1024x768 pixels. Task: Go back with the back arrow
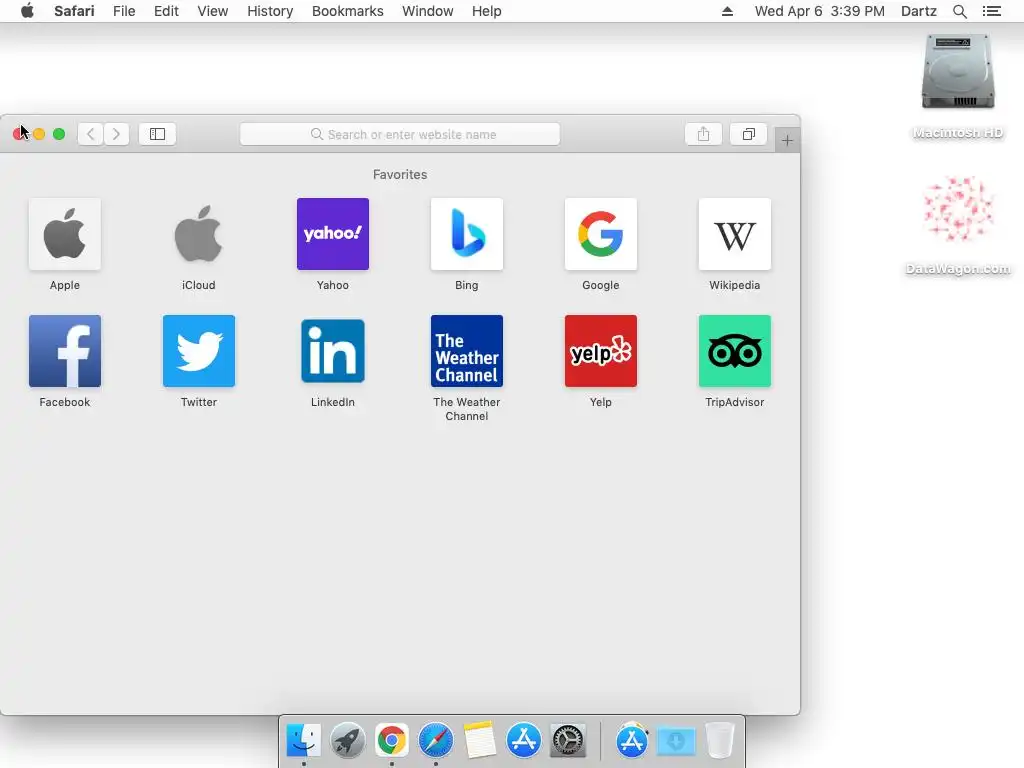click(91, 134)
